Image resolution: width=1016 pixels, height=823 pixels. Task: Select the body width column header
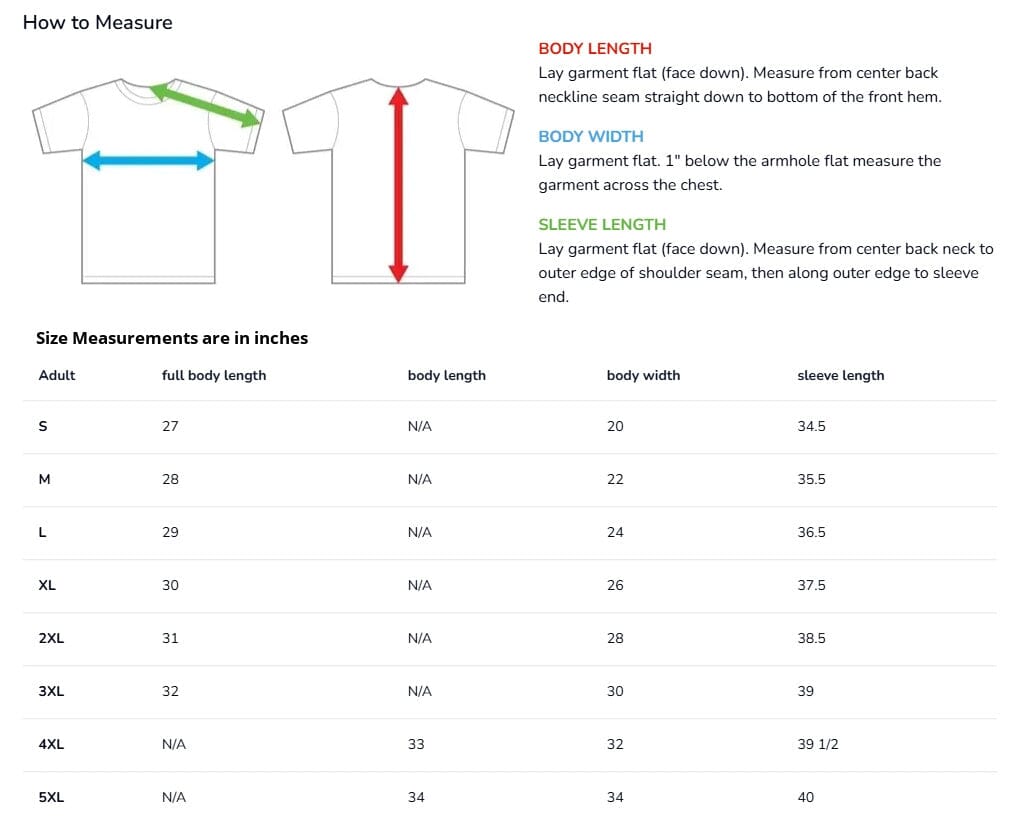point(643,375)
